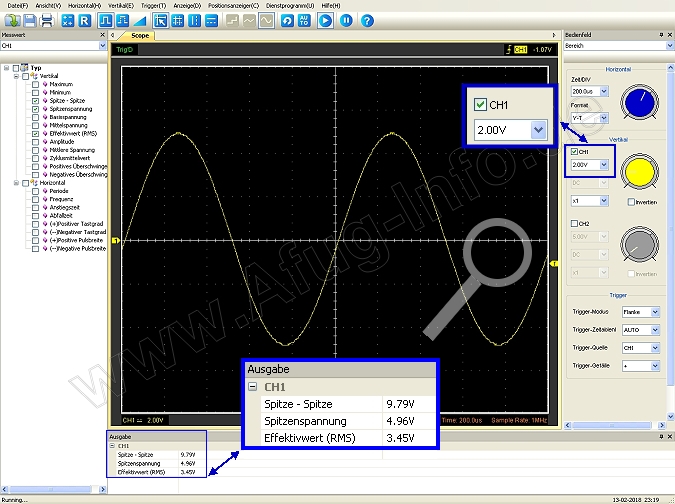The image size is (675, 504).
Task: Open the Horizontal(H) menu
Action: pos(84,6)
